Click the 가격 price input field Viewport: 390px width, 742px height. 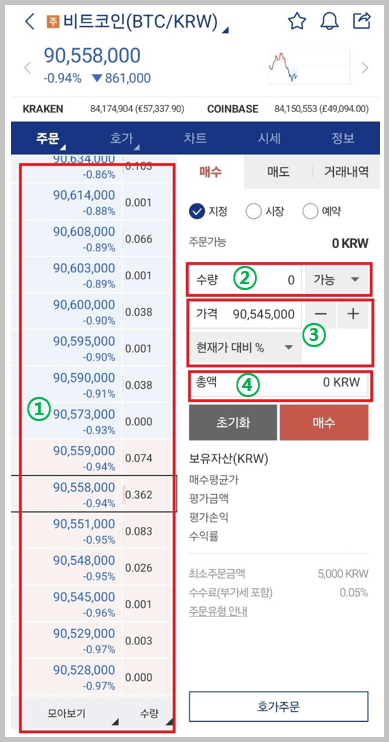245,314
